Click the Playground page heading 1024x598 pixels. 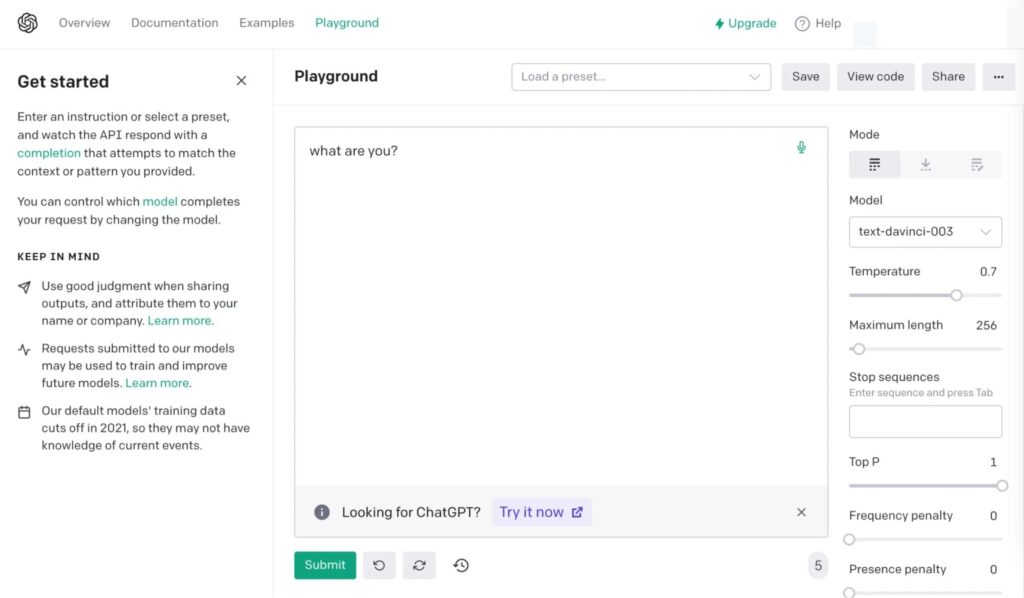point(336,76)
